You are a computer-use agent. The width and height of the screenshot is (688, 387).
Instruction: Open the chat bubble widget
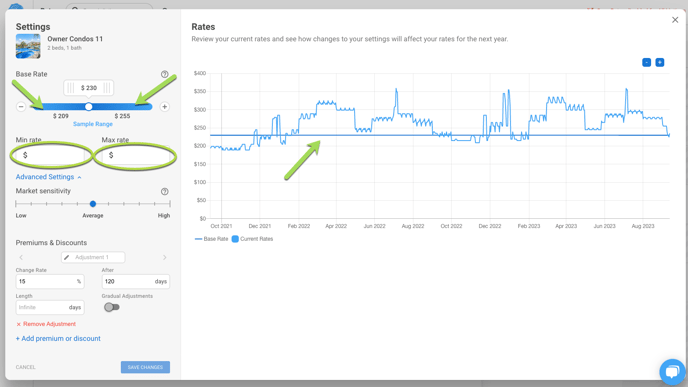(x=672, y=372)
